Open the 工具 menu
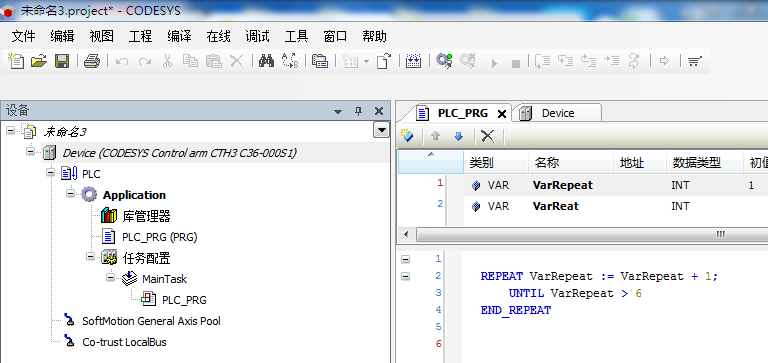This screenshot has width=768, height=363. [296, 36]
